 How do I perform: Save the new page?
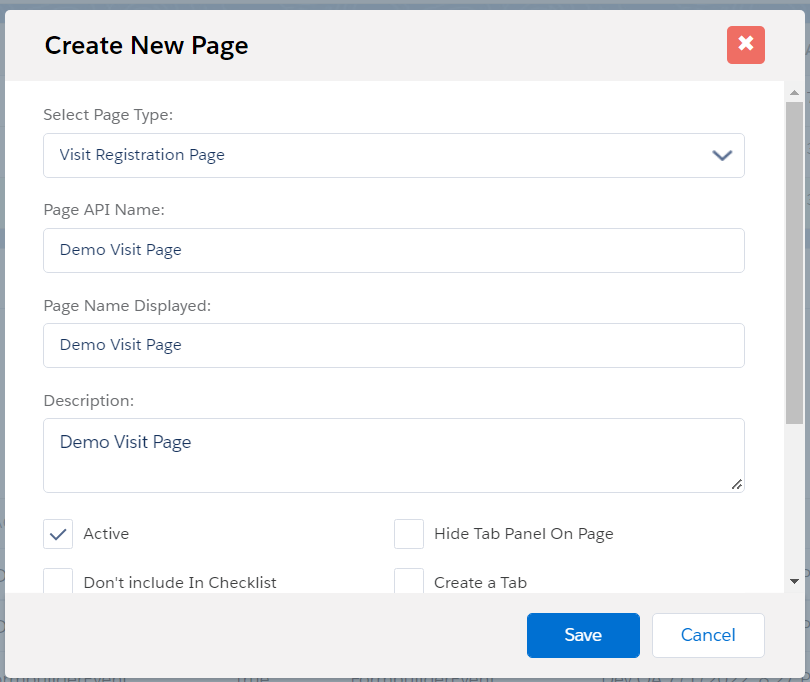pyautogui.click(x=583, y=635)
